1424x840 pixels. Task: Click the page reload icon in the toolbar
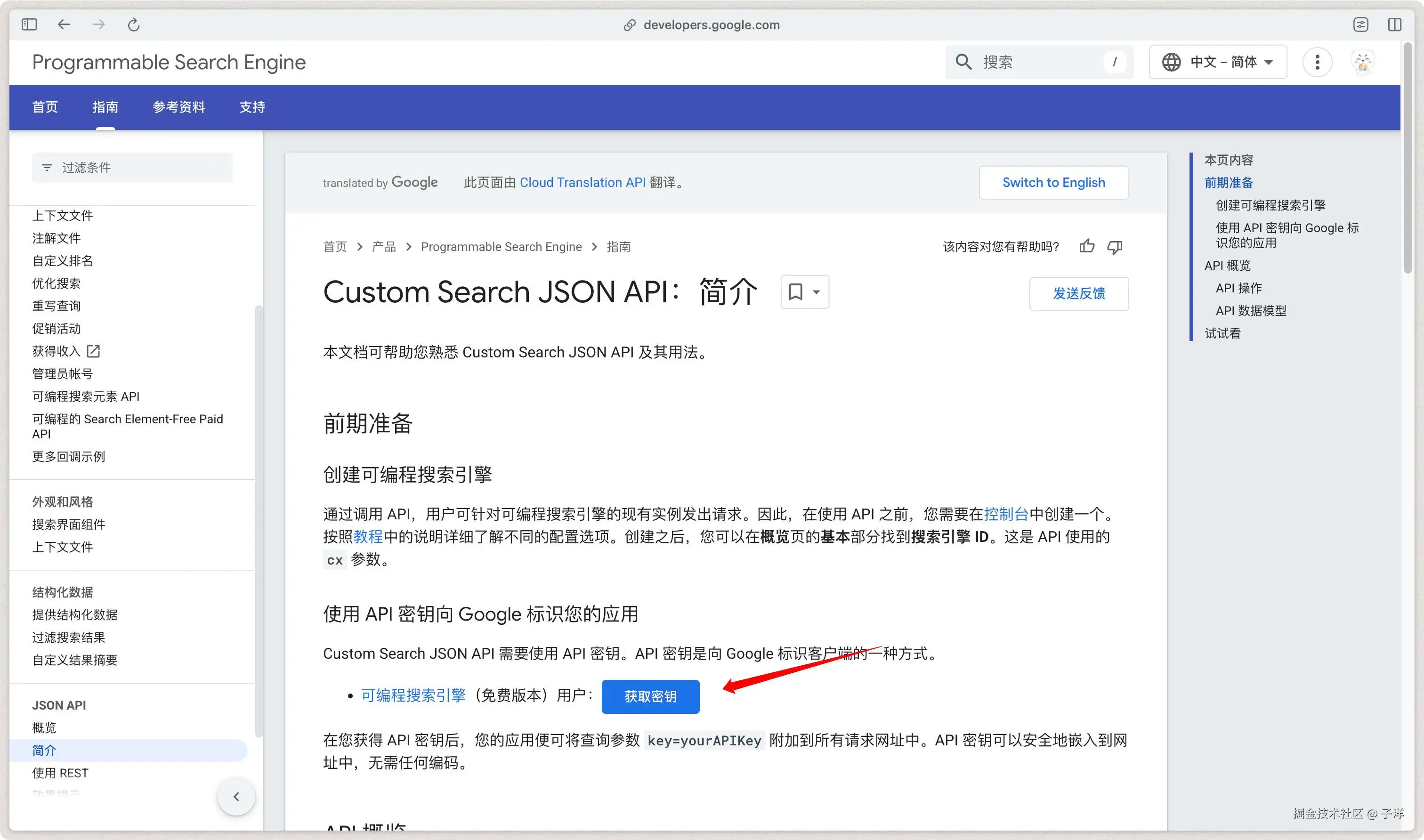[x=134, y=24]
